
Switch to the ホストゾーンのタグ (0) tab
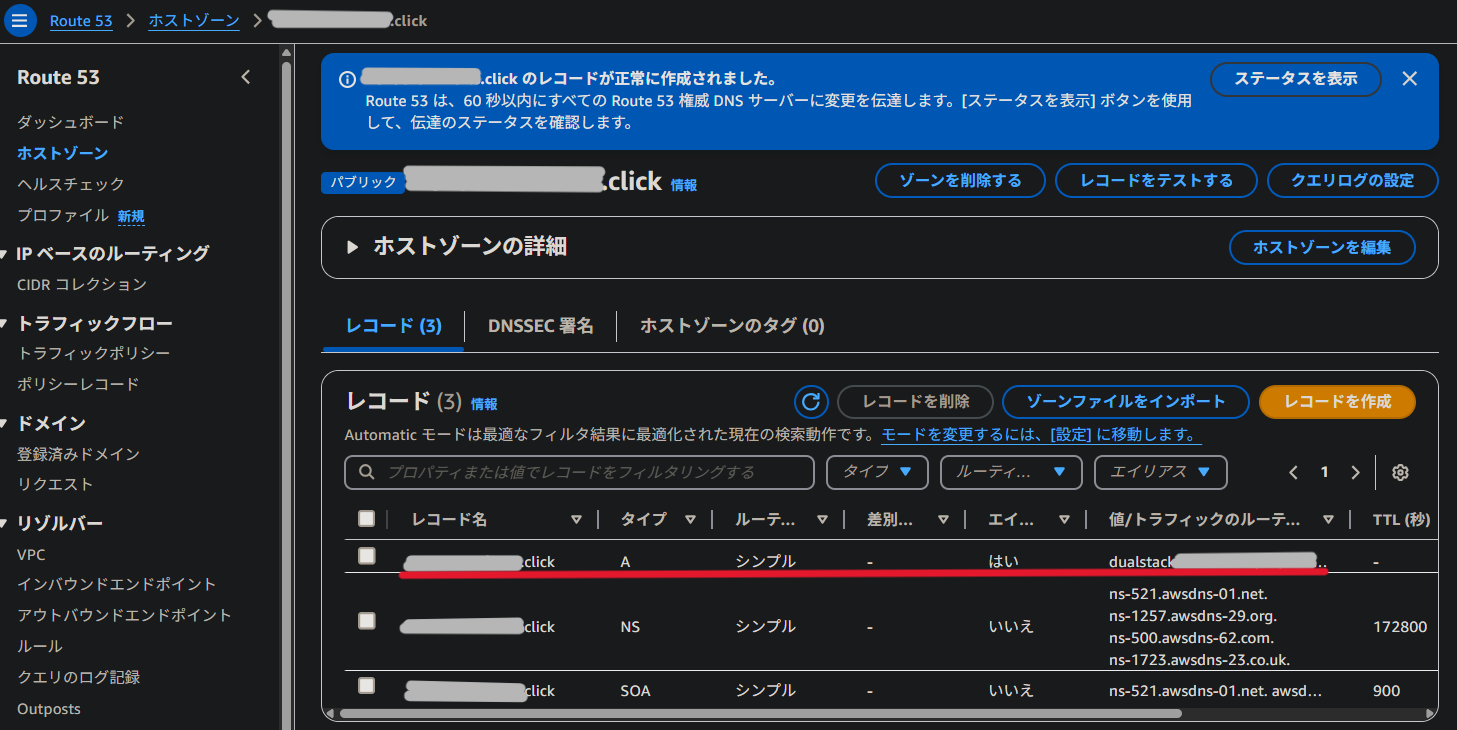coord(732,326)
